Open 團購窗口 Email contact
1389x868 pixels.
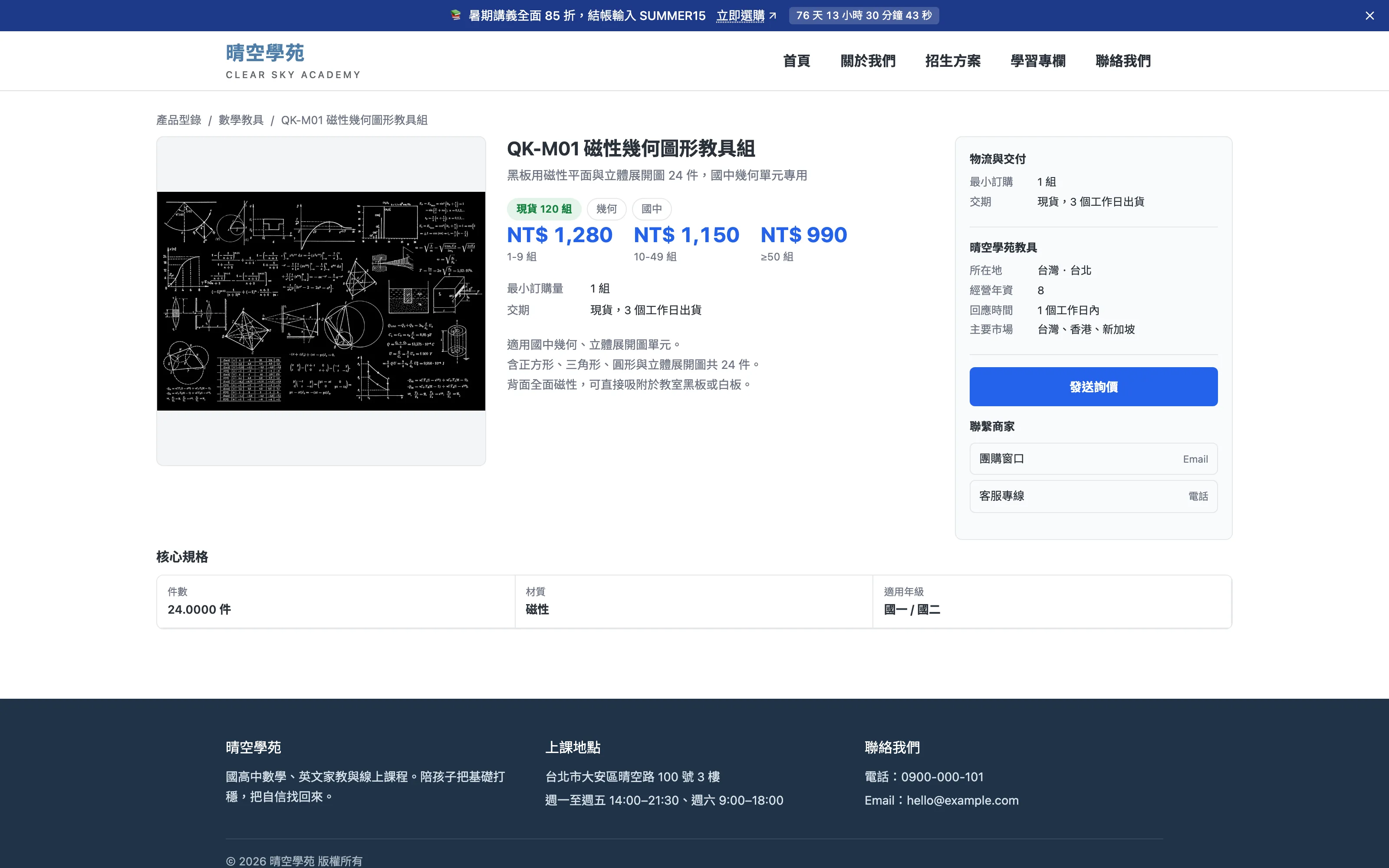coord(1093,459)
